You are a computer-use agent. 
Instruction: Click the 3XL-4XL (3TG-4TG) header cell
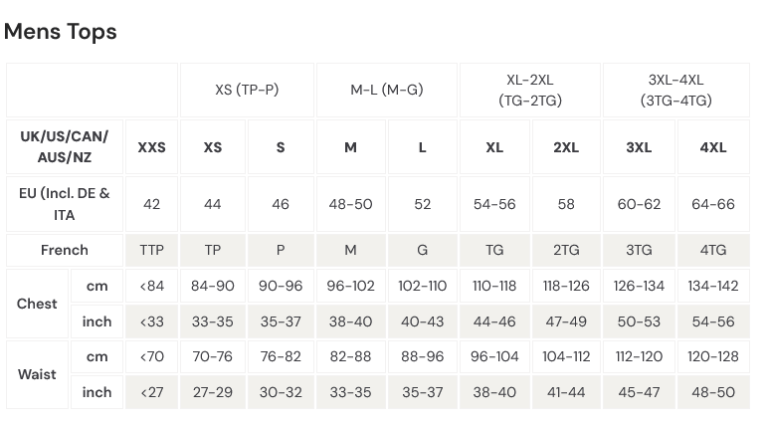[x=676, y=89]
